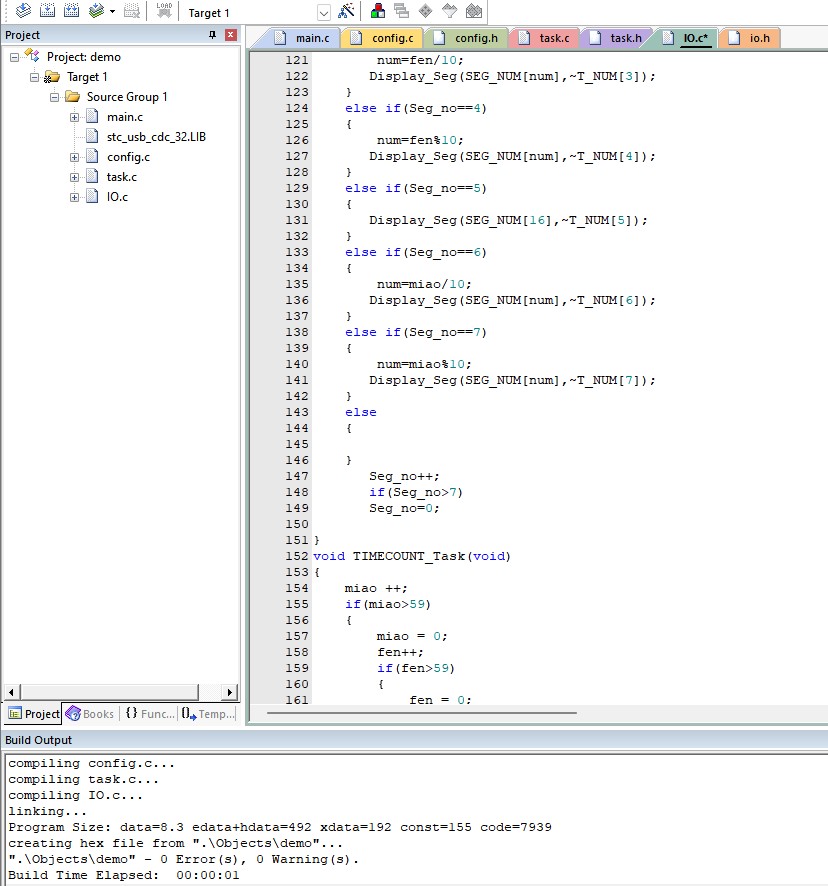Click the greyed Stop Build icon

pyautogui.click(x=132, y=11)
